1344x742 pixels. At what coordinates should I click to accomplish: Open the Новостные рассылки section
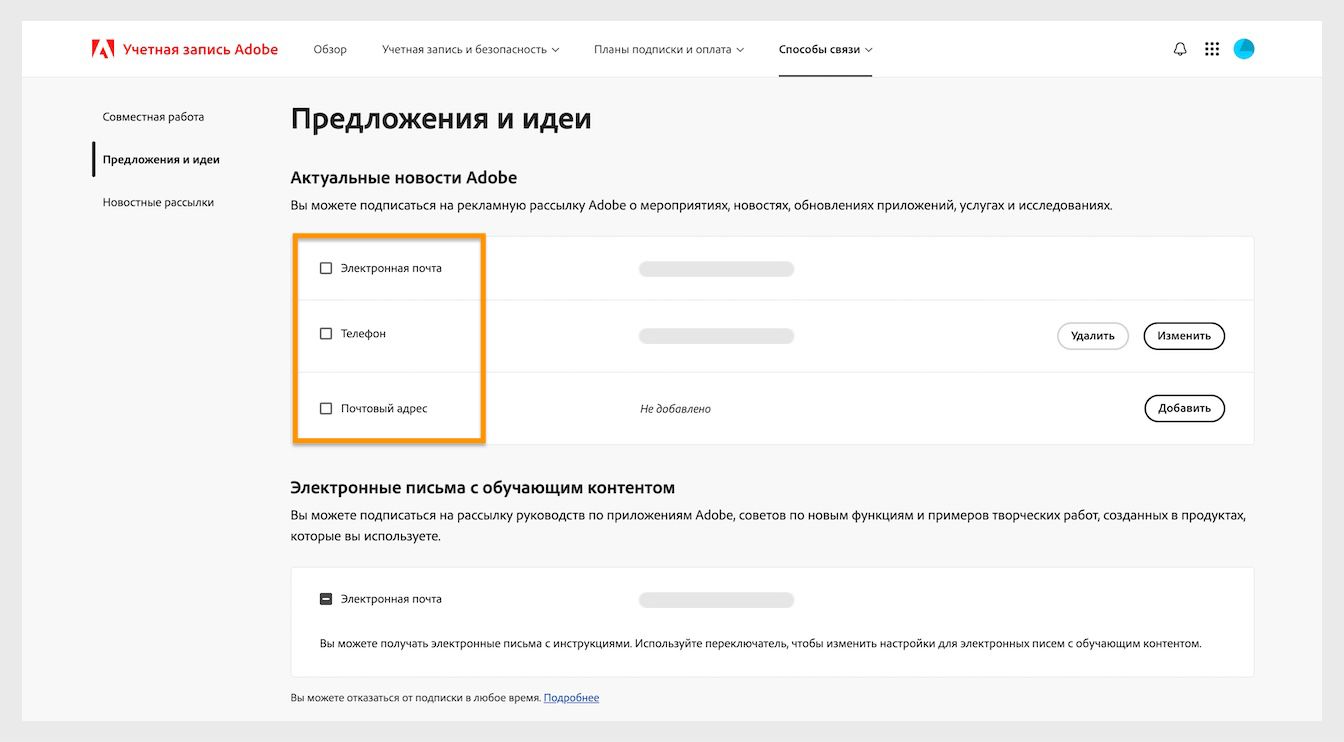(160, 201)
